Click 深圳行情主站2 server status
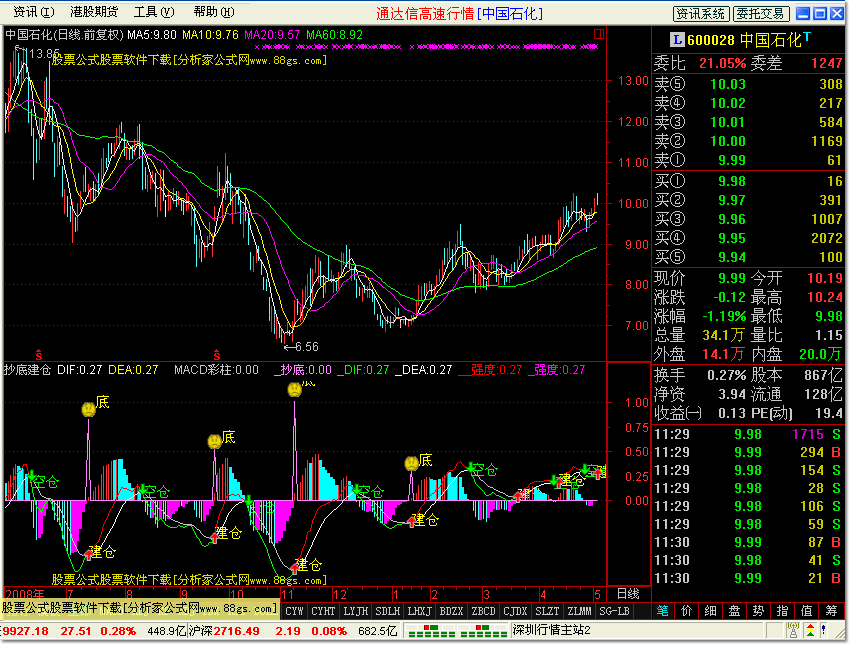This screenshot has width=852, height=646. point(552,630)
